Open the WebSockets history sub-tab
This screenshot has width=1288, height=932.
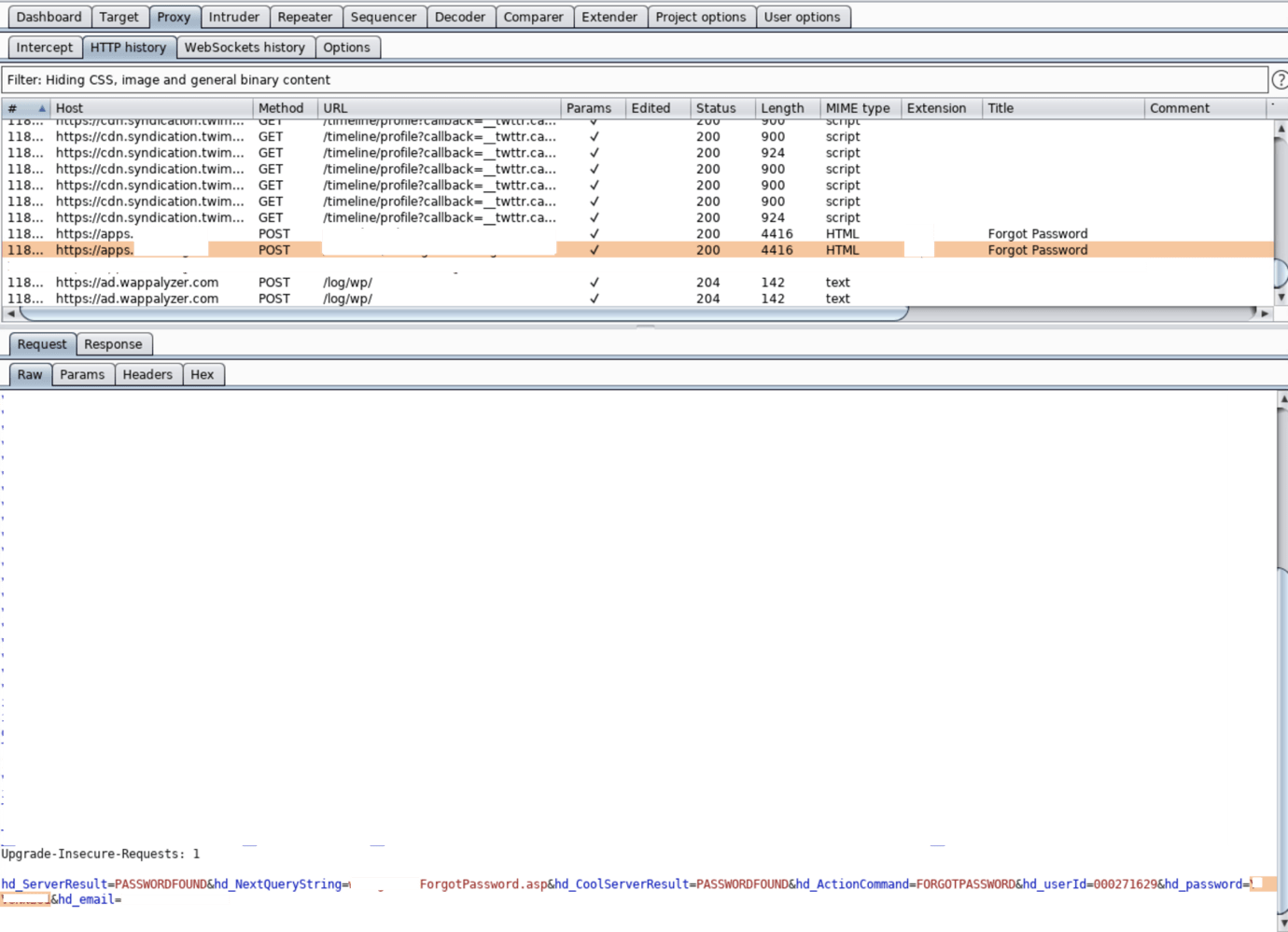point(245,48)
